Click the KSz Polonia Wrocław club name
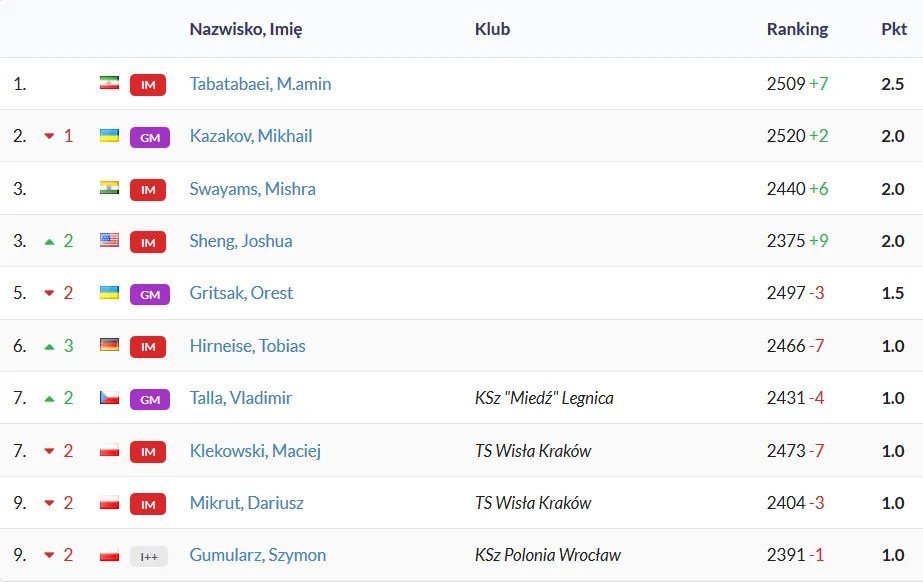This screenshot has width=923, height=582. [547, 555]
